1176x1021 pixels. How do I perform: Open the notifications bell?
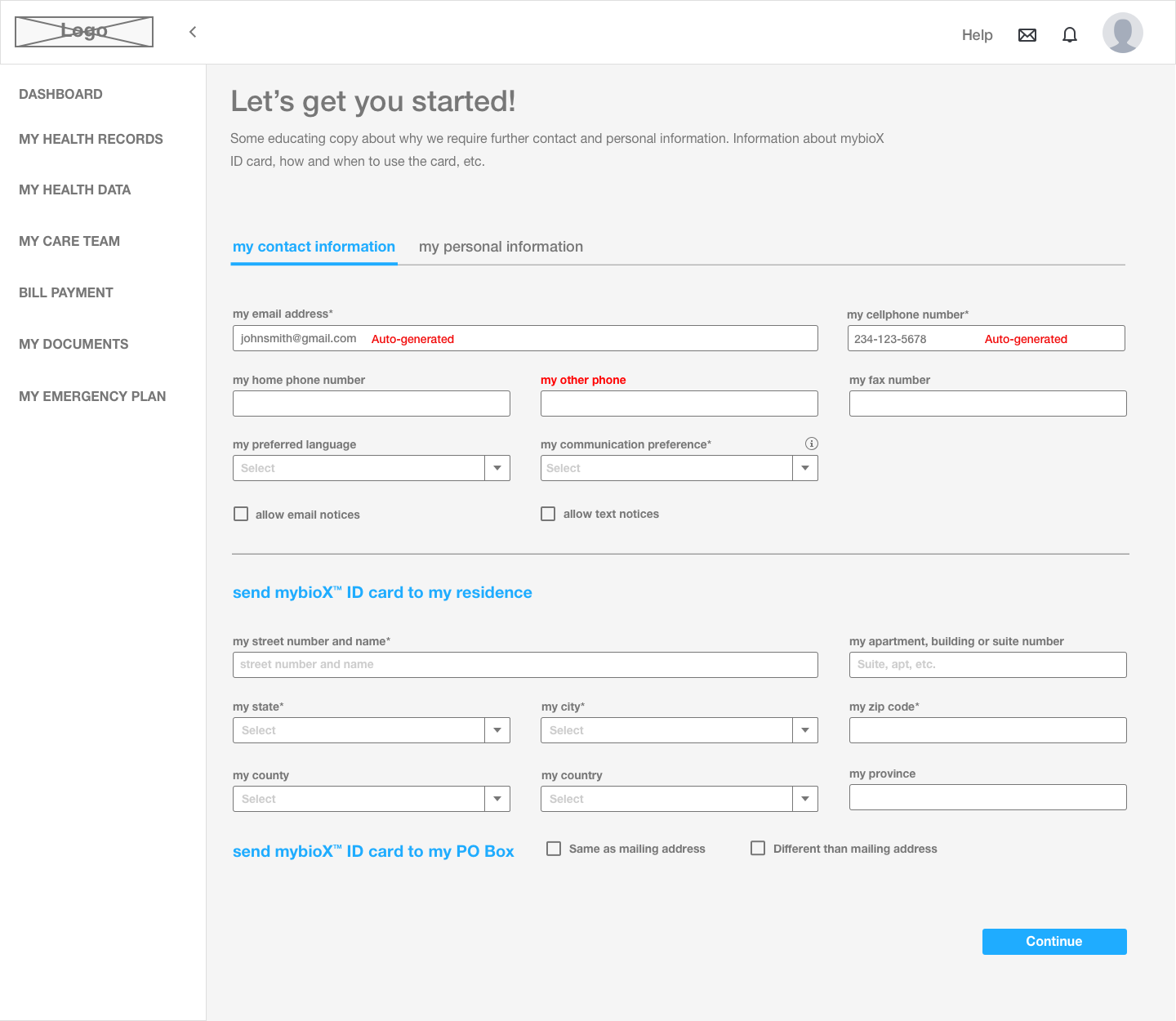point(1069,34)
